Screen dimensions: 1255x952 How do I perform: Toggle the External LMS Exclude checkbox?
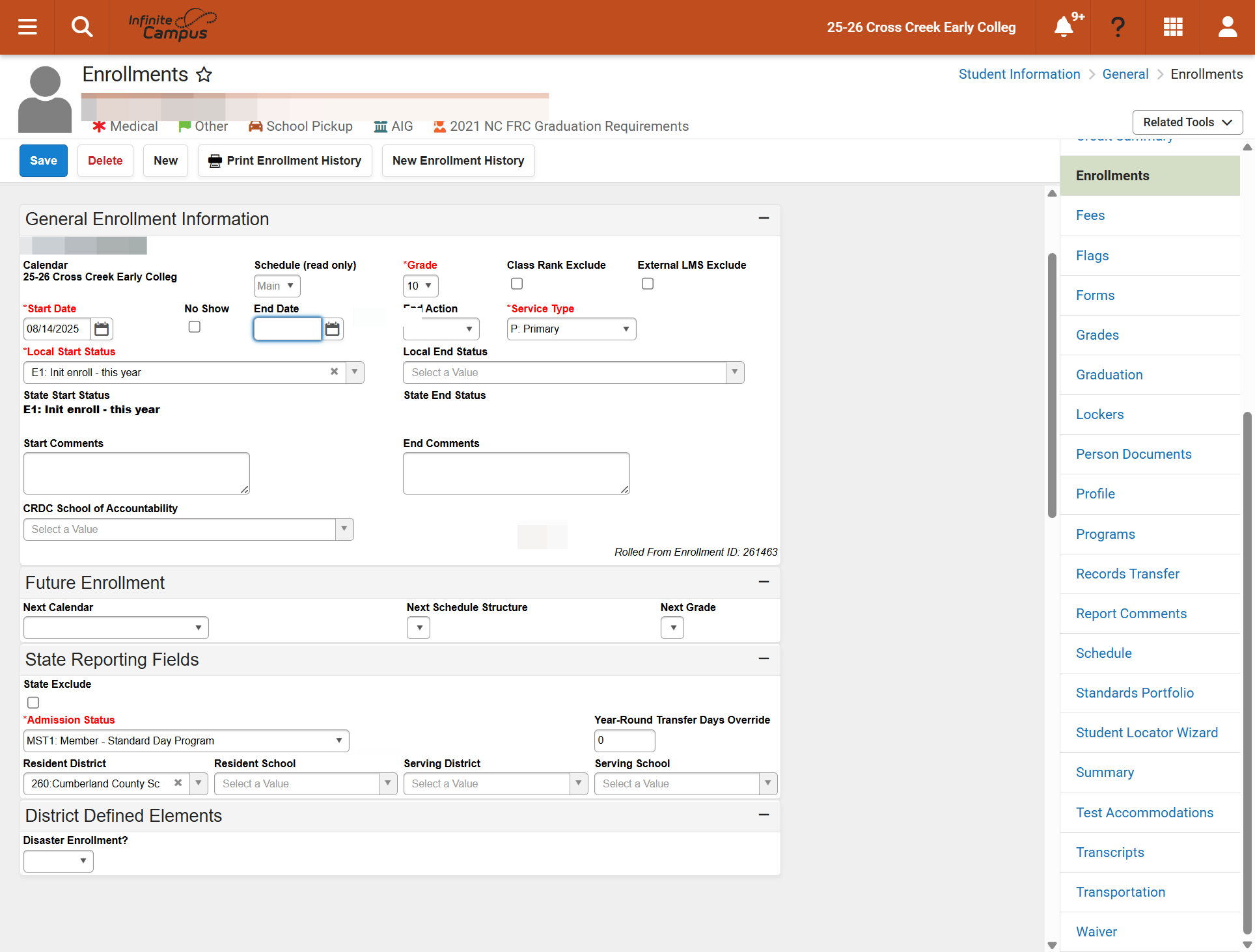pos(648,284)
